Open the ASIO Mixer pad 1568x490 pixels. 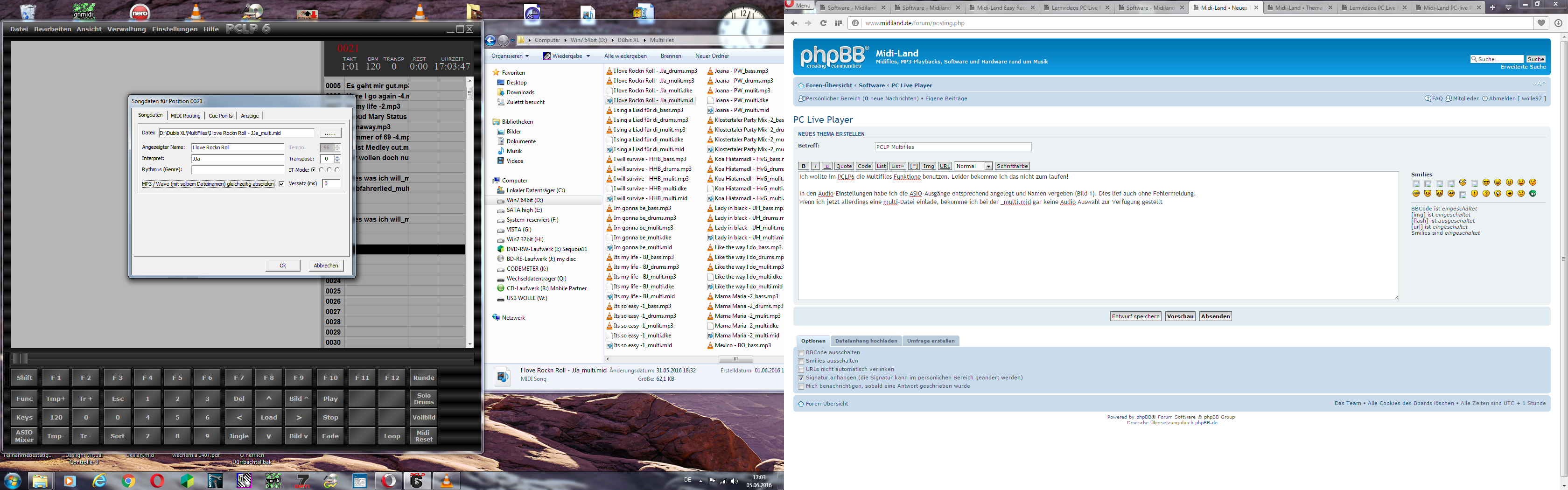coord(24,436)
